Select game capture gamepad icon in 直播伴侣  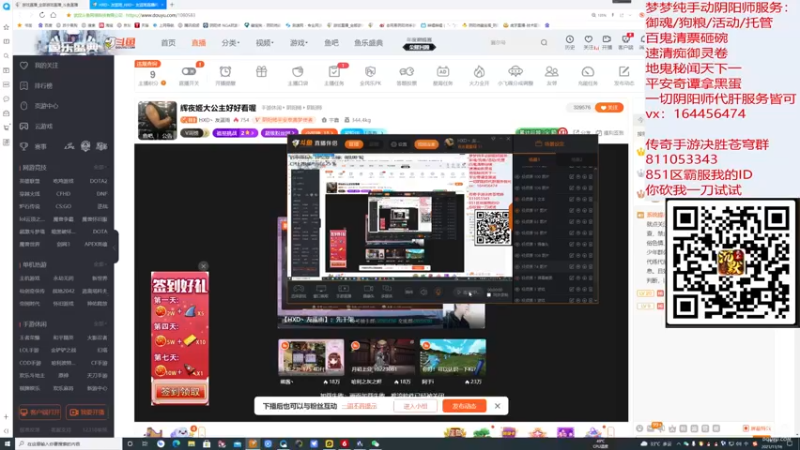pos(298,291)
